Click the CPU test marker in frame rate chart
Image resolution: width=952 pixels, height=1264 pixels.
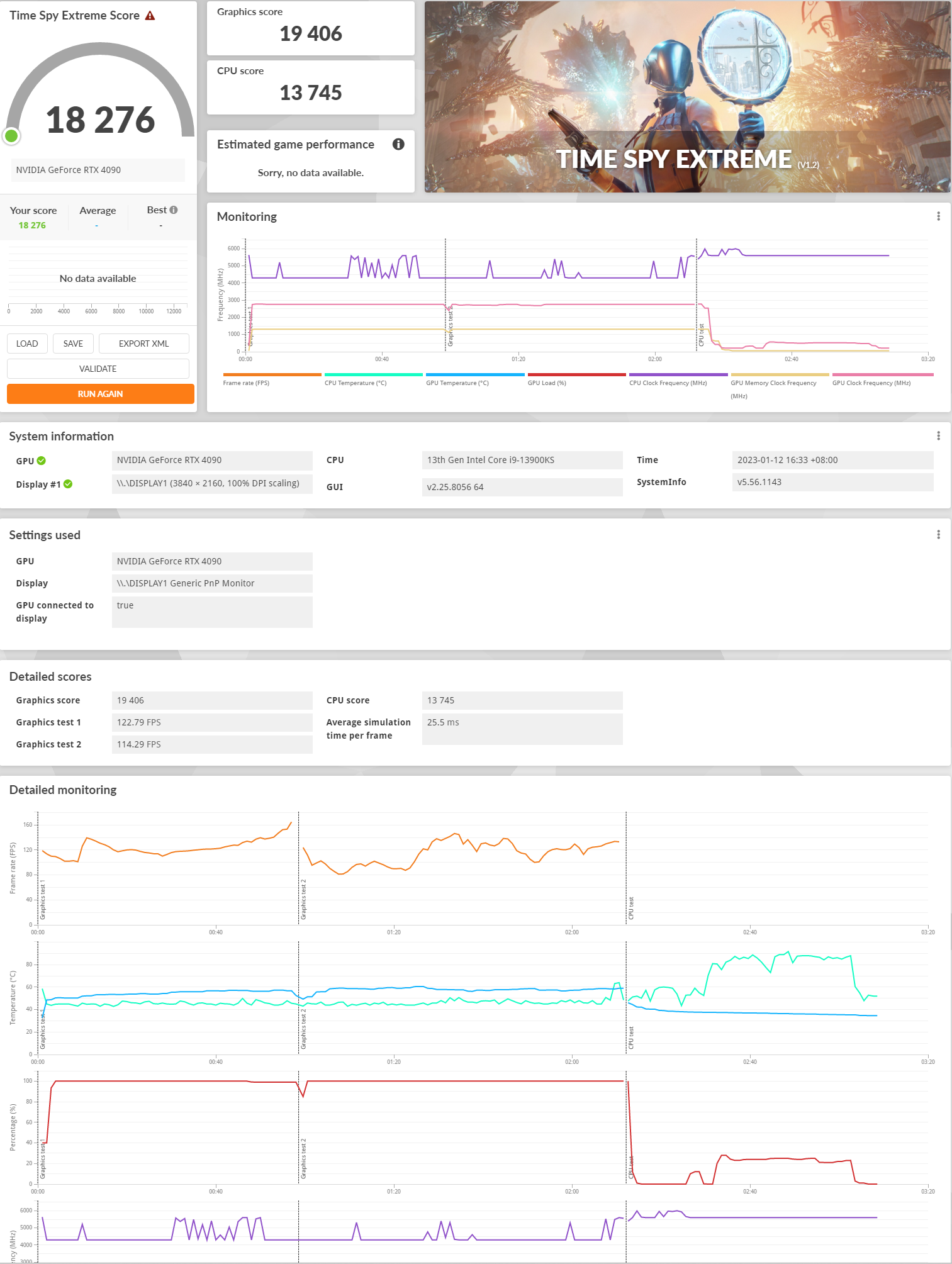[631, 909]
